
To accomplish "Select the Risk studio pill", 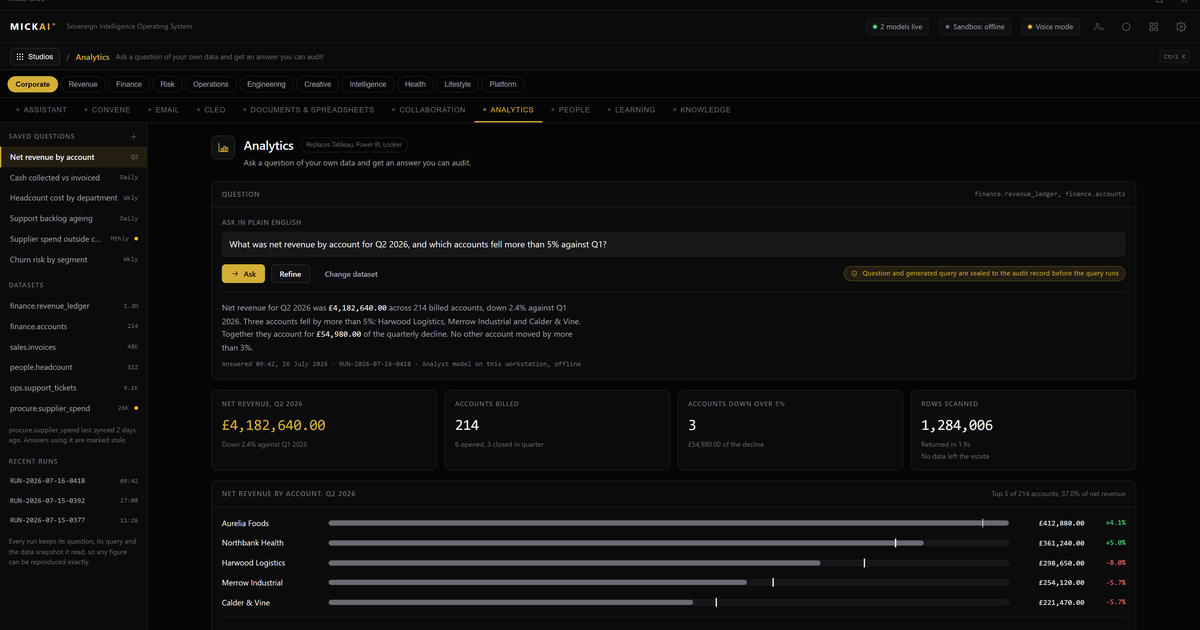I will 167,84.
